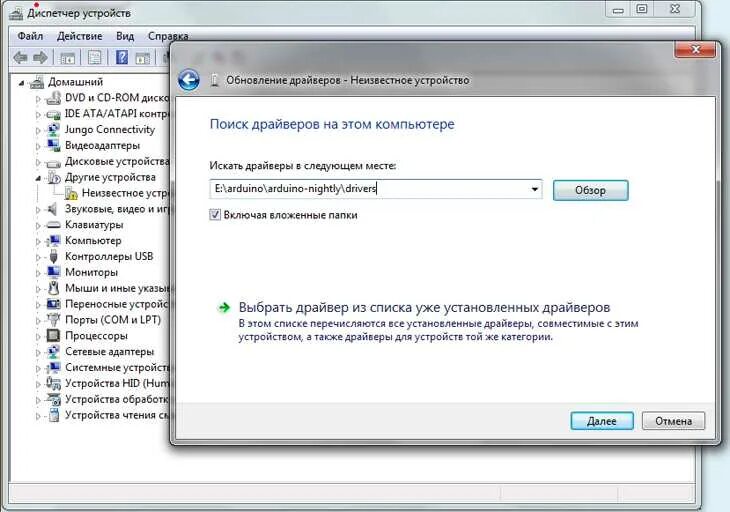Minimize the Диспетчер устройств window

tap(618, 9)
